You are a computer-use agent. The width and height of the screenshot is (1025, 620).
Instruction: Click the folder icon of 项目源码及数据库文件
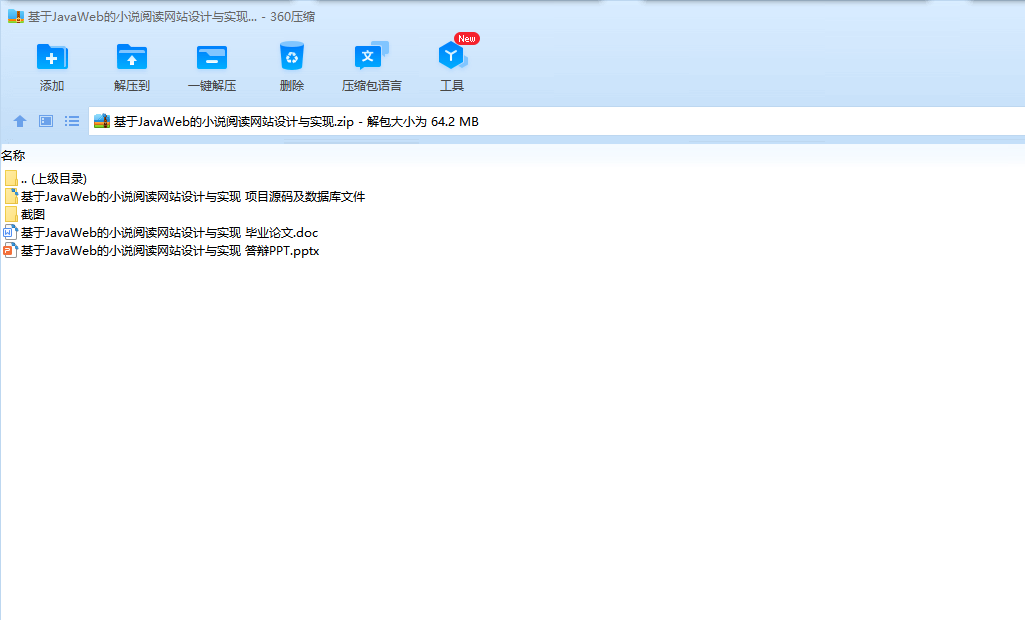pos(10,196)
